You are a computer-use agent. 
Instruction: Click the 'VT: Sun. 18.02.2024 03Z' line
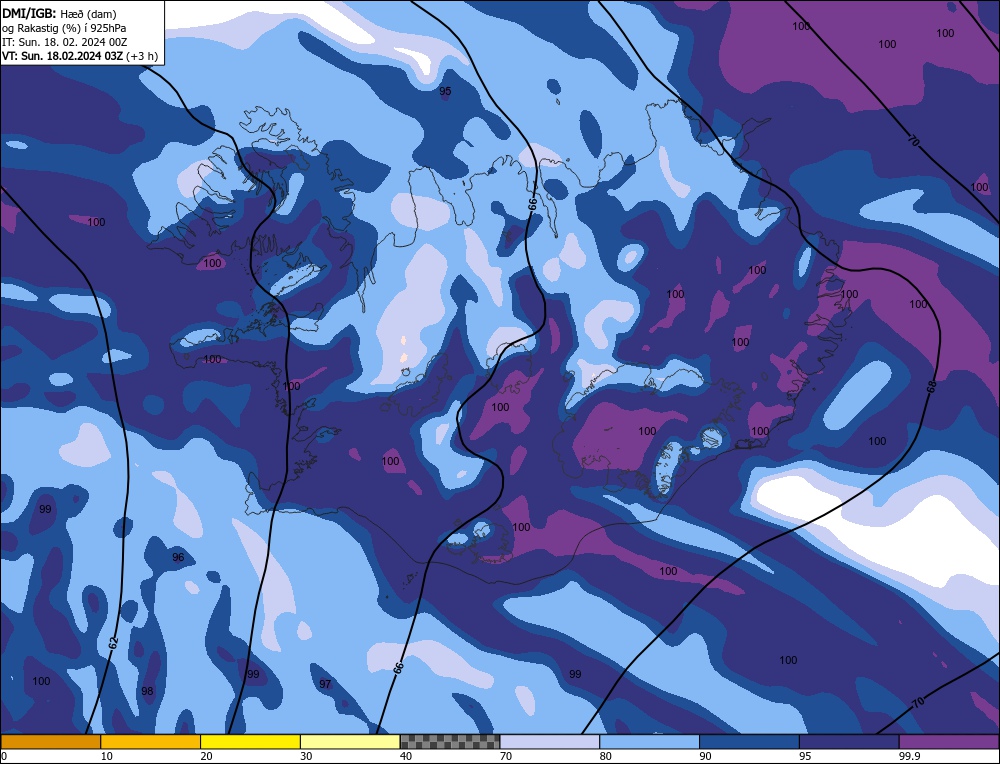62,55
